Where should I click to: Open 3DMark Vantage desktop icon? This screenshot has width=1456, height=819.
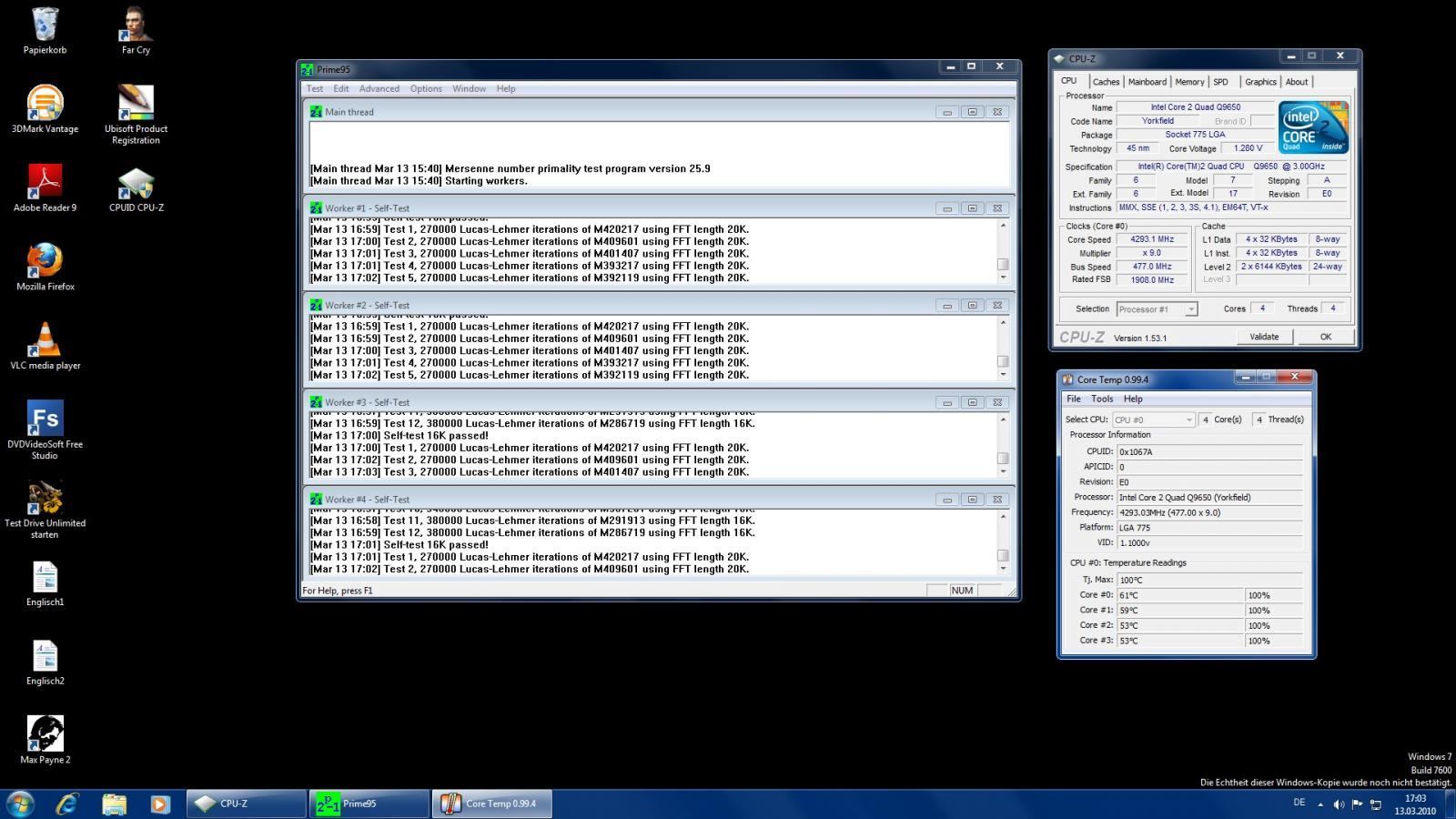pyautogui.click(x=45, y=103)
